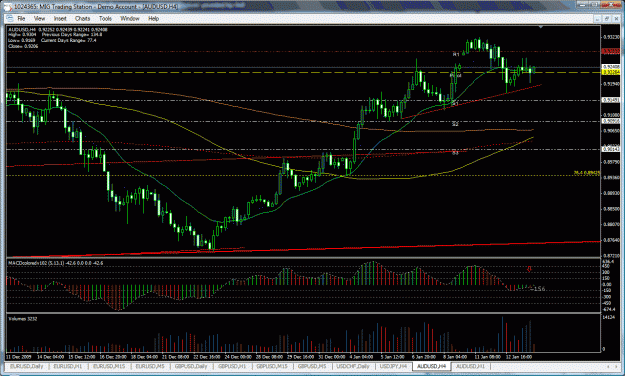This screenshot has width=625, height=376.
Task: Click the MACDcolored indicator label
Action: [55, 263]
